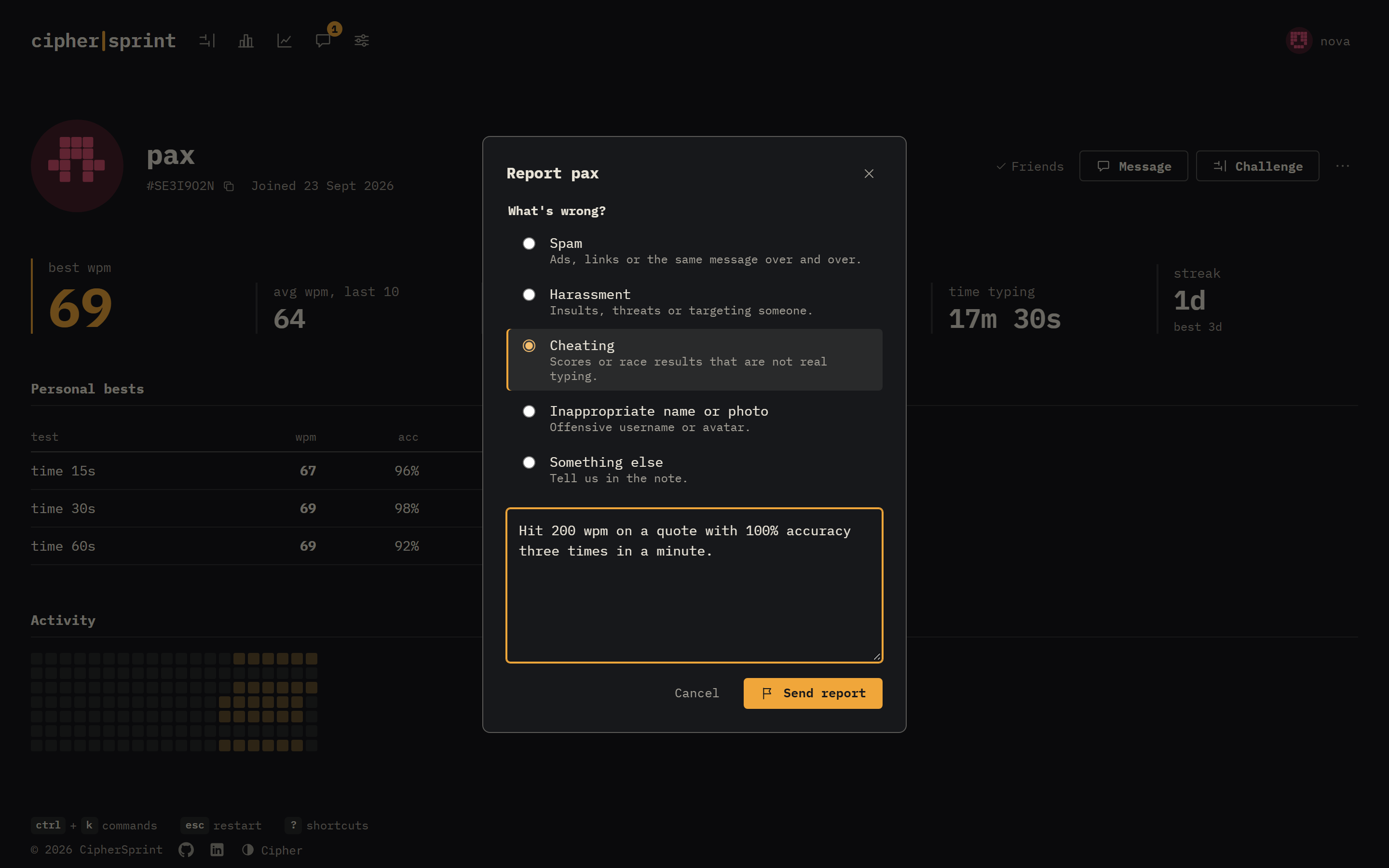
Task: Open the leaderboard bar chart icon
Action: point(245,41)
